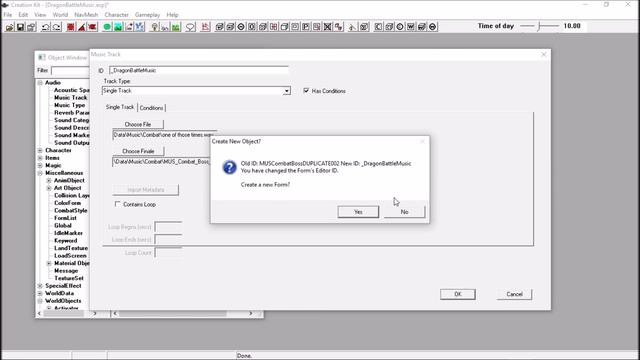Select Keyword tree item
Viewport: 640px width, 360px height.
(x=66, y=240)
